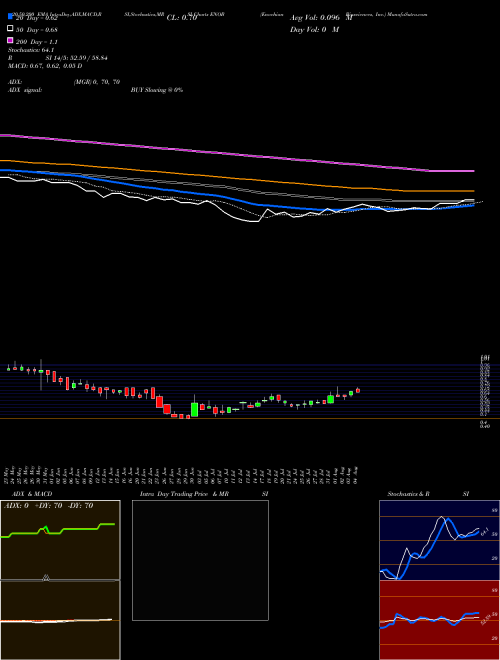Click the magenta 200-day moving average line
Image resolution: width=500 pixels, height=660 pixels.
[x=237, y=153]
